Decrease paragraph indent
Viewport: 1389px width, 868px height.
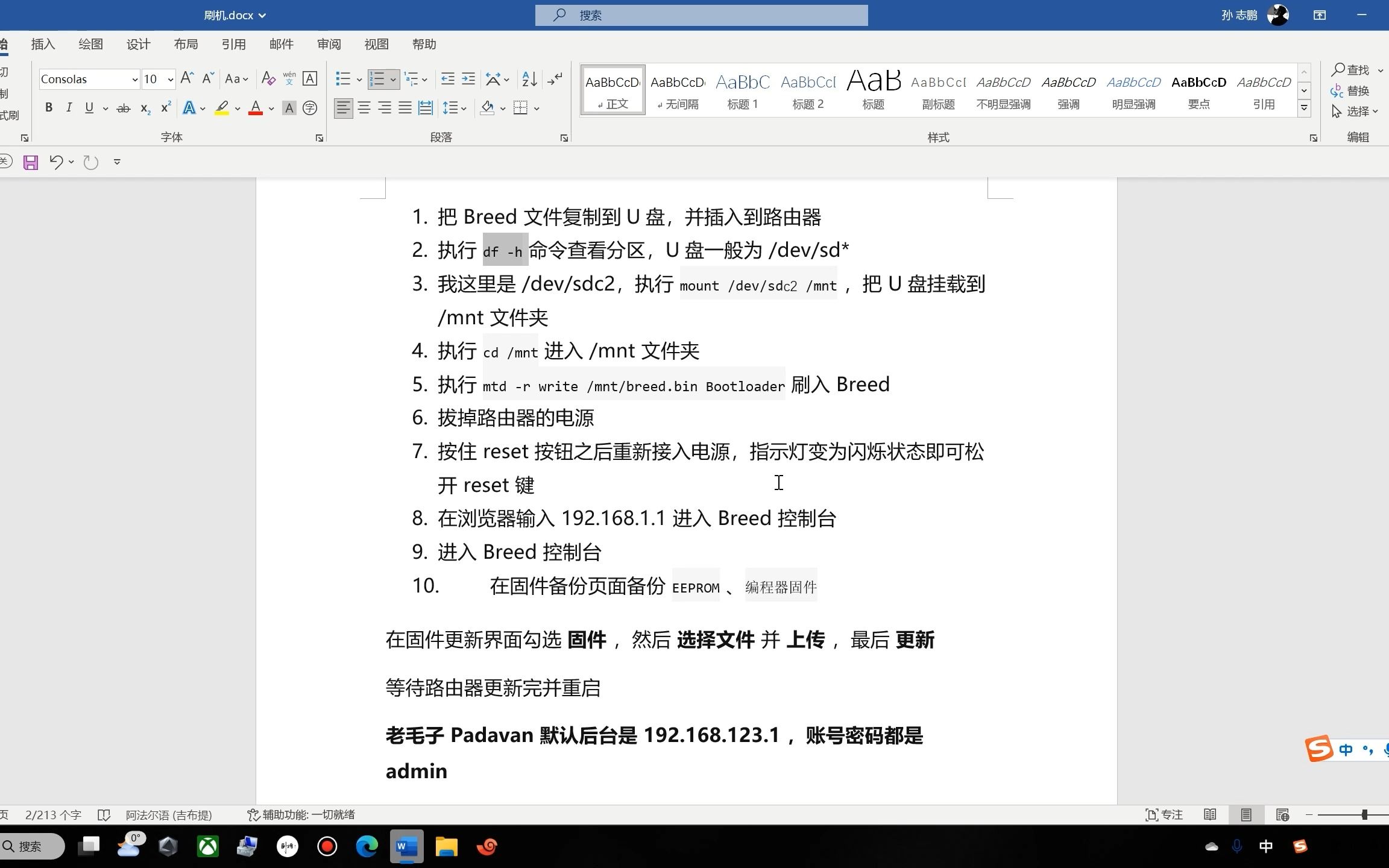pos(448,78)
